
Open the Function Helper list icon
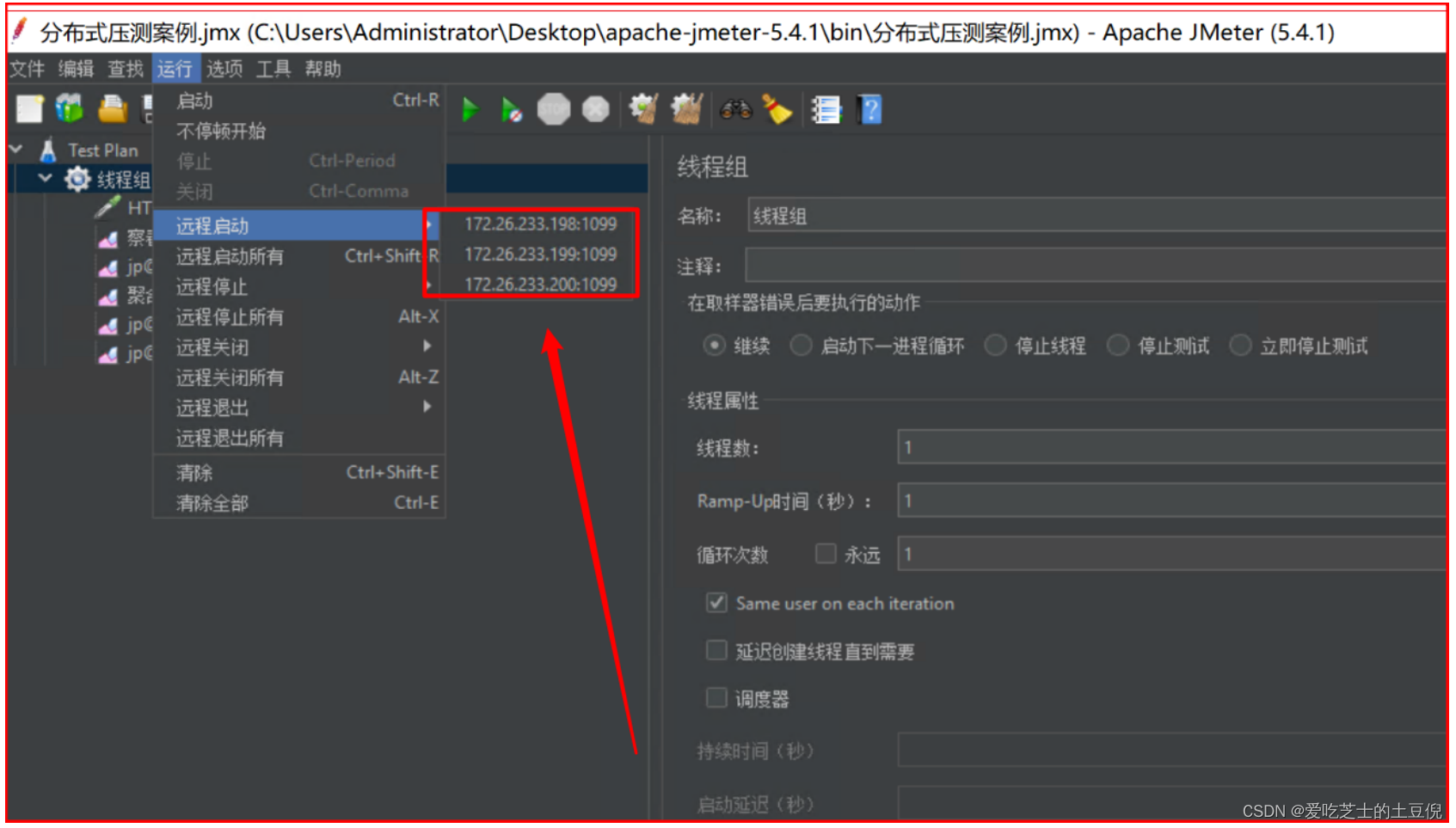coord(826,109)
